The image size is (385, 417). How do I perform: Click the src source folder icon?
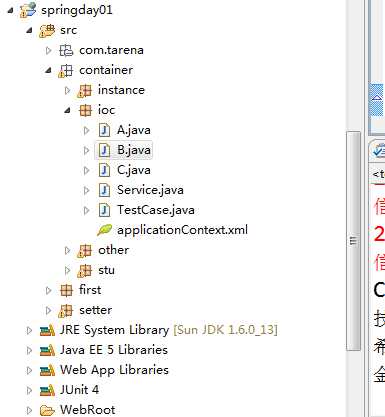(47, 30)
